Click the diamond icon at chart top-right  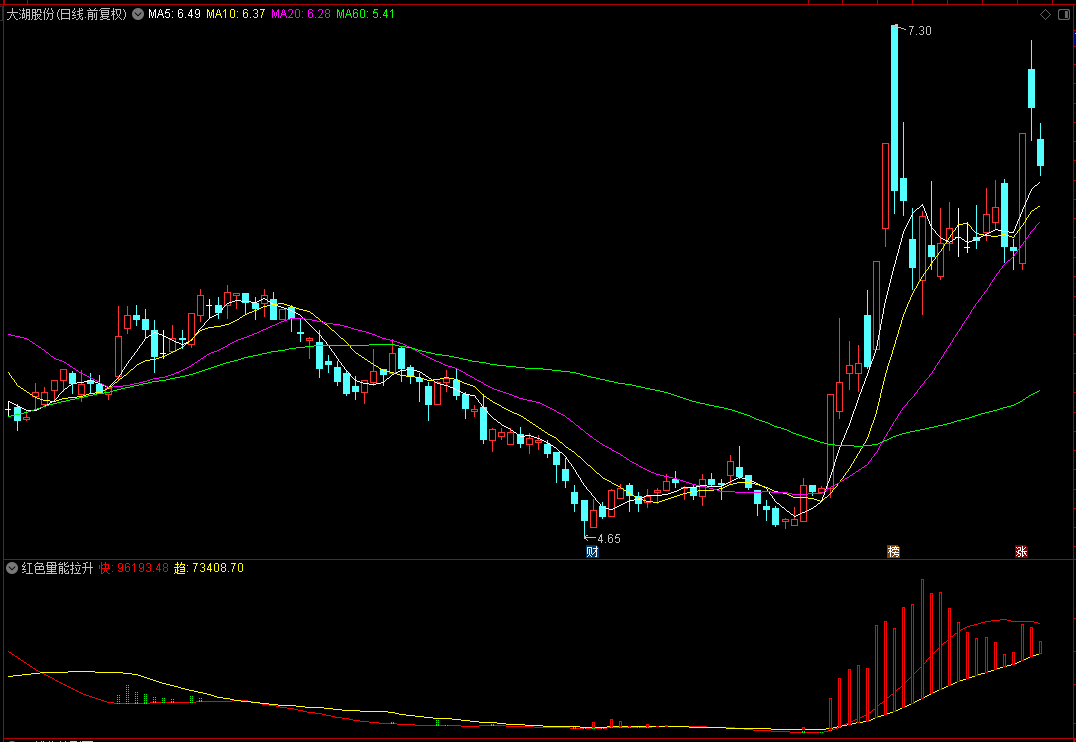(1045, 14)
